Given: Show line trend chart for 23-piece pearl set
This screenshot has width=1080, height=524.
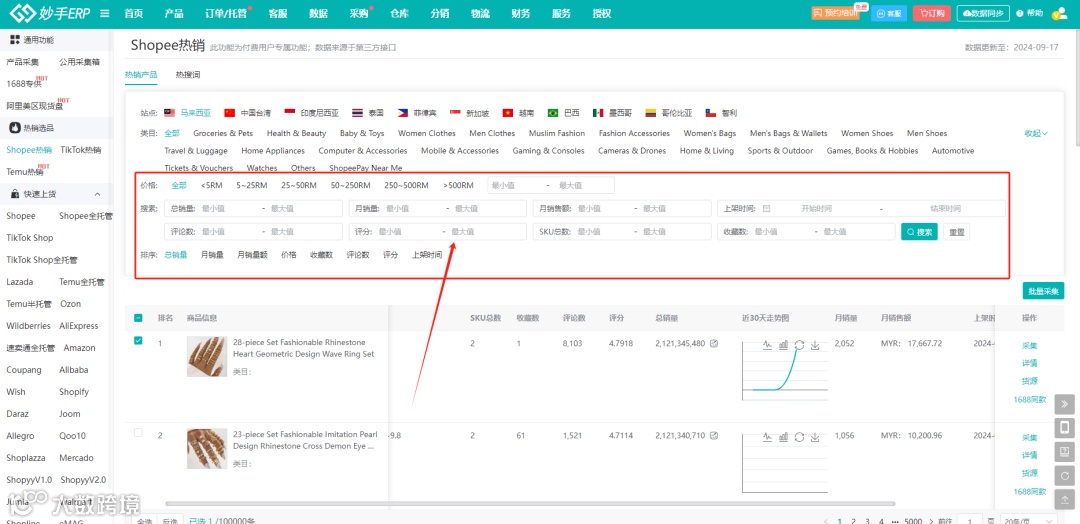Looking at the screenshot, I should tap(767, 437).
